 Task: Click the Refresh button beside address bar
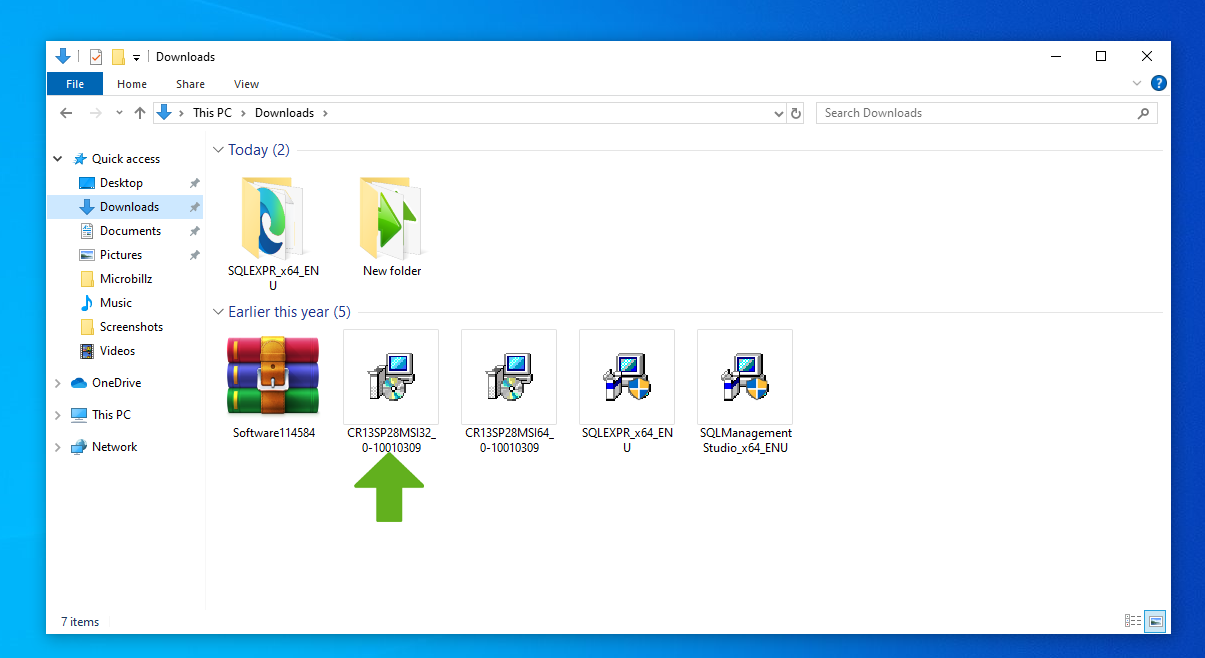point(796,113)
